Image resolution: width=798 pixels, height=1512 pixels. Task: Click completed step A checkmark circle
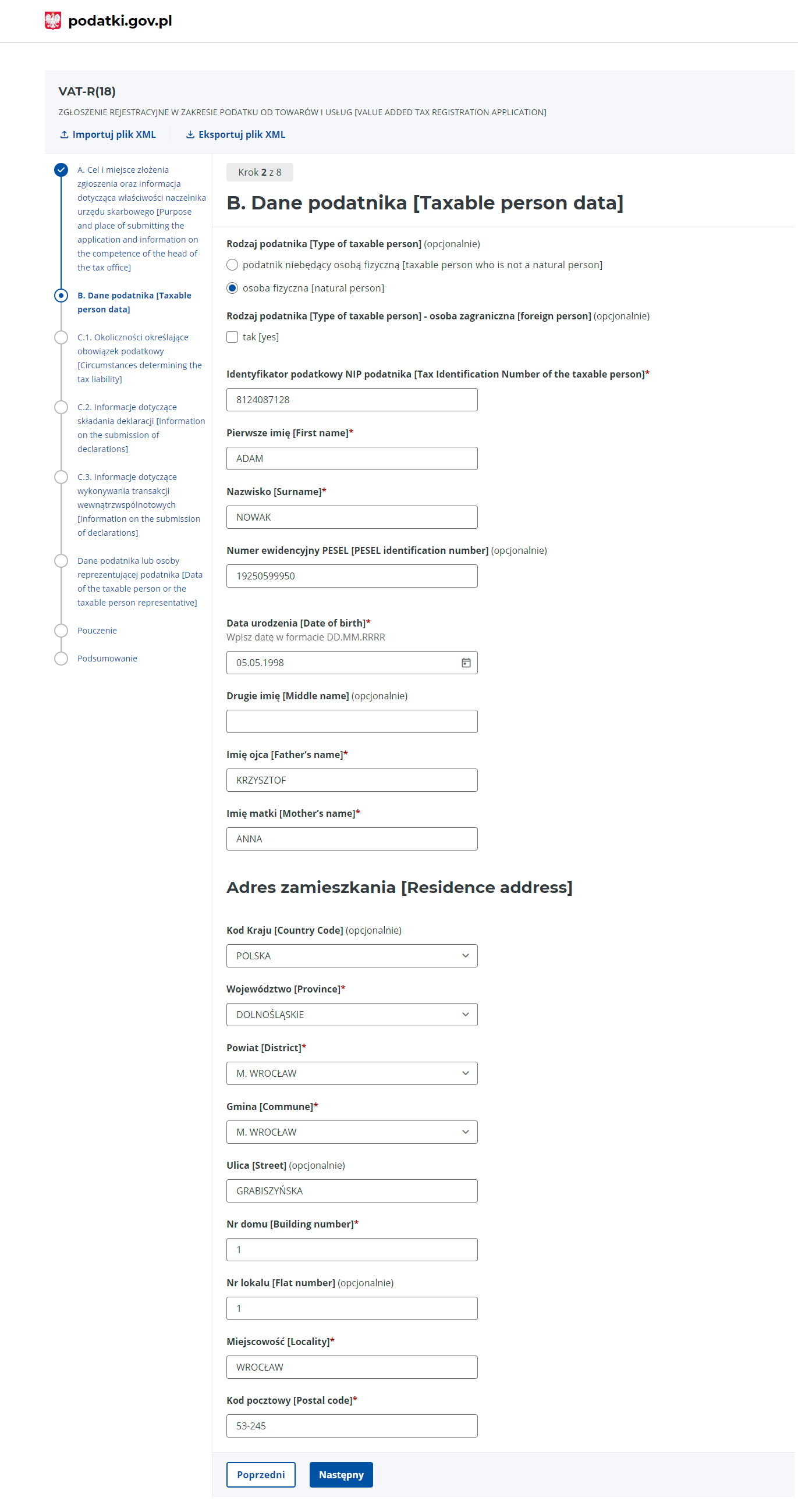[x=61, y=170]
